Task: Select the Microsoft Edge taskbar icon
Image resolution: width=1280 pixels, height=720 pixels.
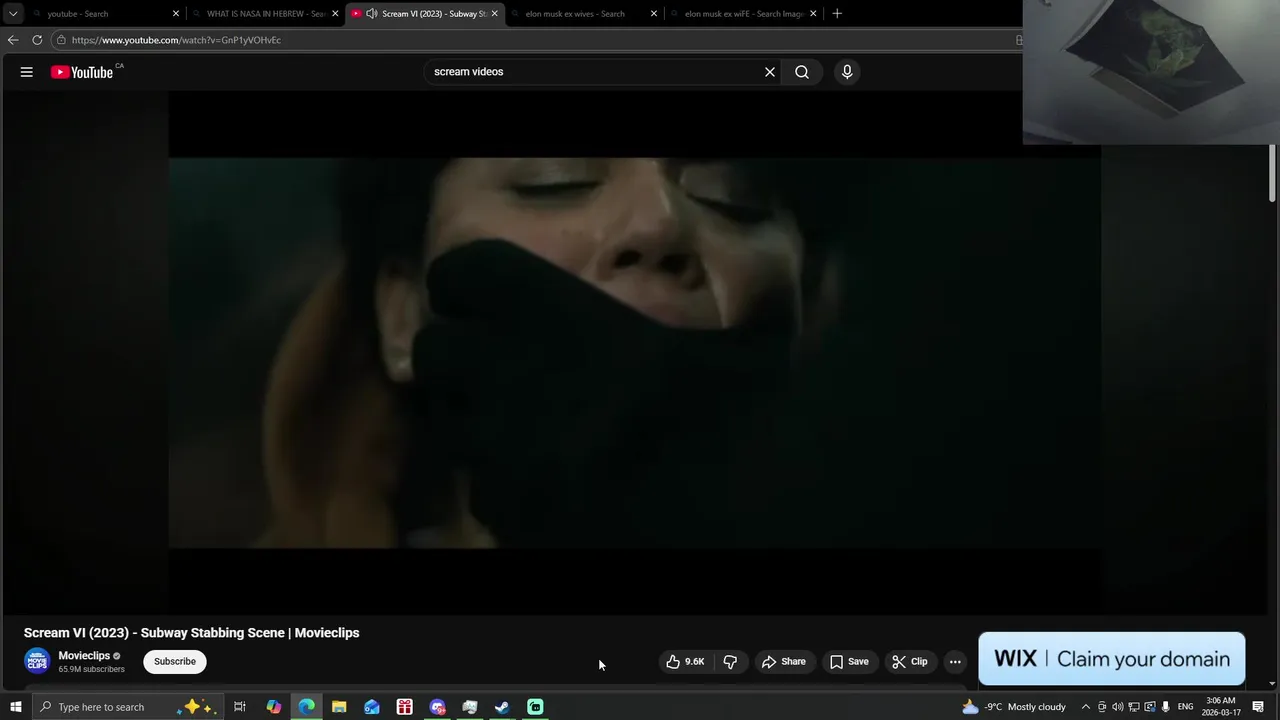Action: pyautogui.click(x=306, y=707)
